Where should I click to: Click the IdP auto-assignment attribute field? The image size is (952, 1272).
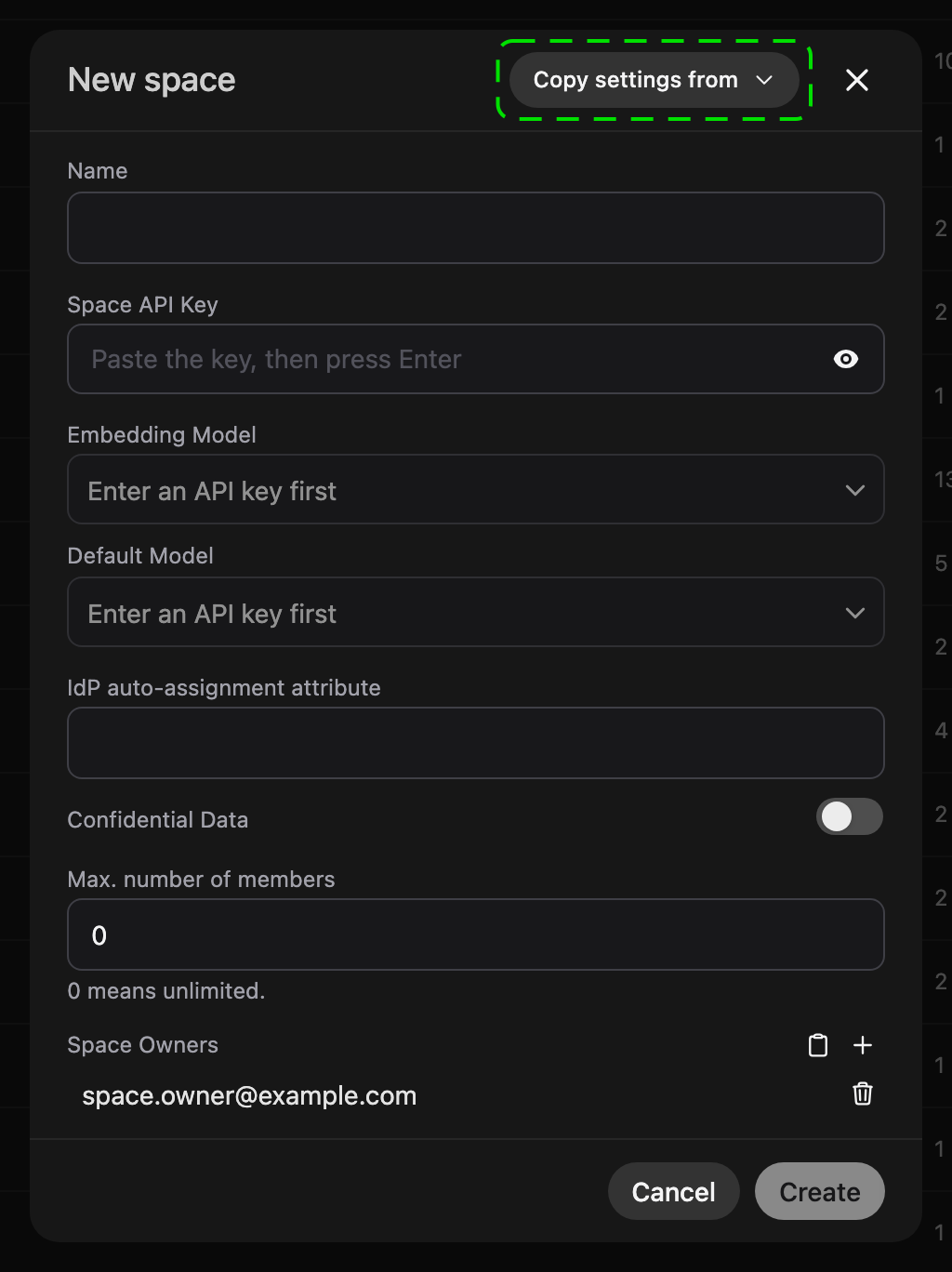click(x=476, y=743)
